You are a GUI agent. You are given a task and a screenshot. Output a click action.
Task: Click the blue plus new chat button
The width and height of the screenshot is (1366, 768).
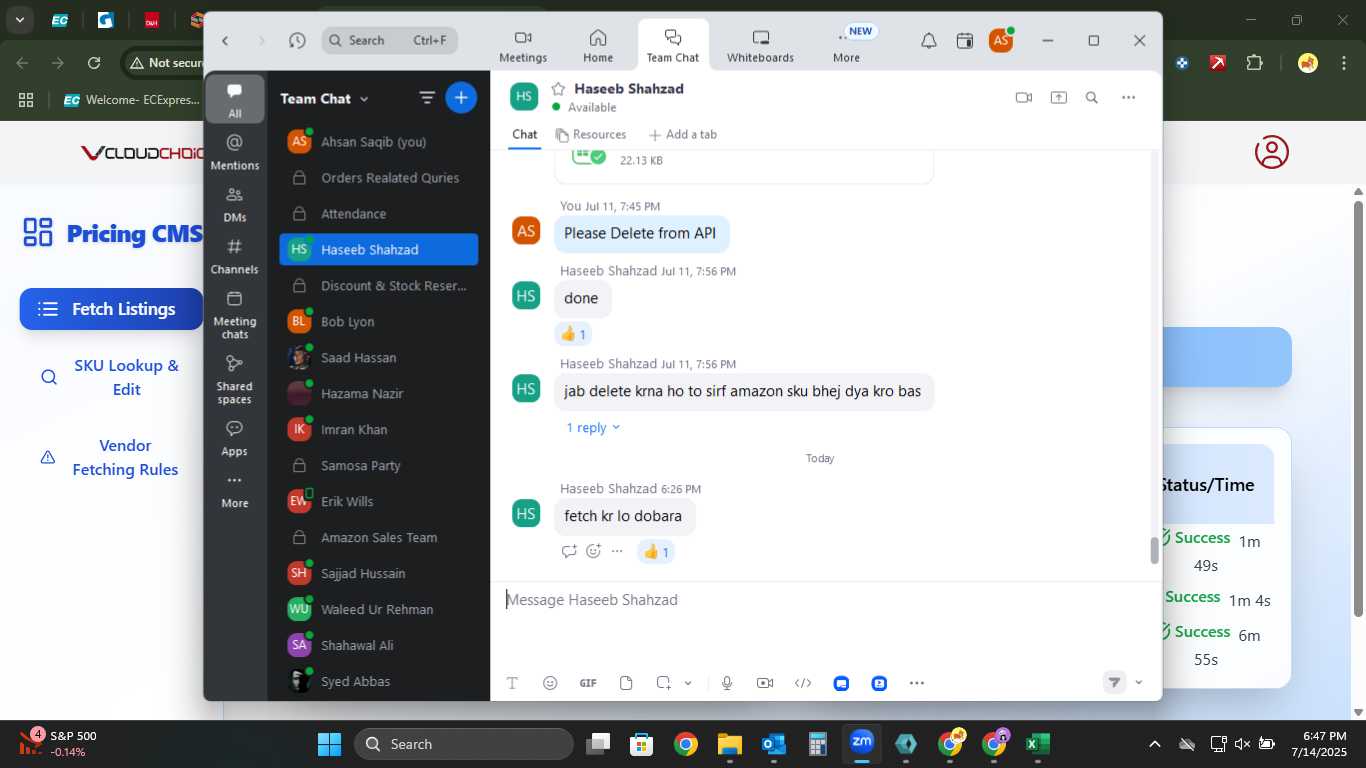(461, 98)
